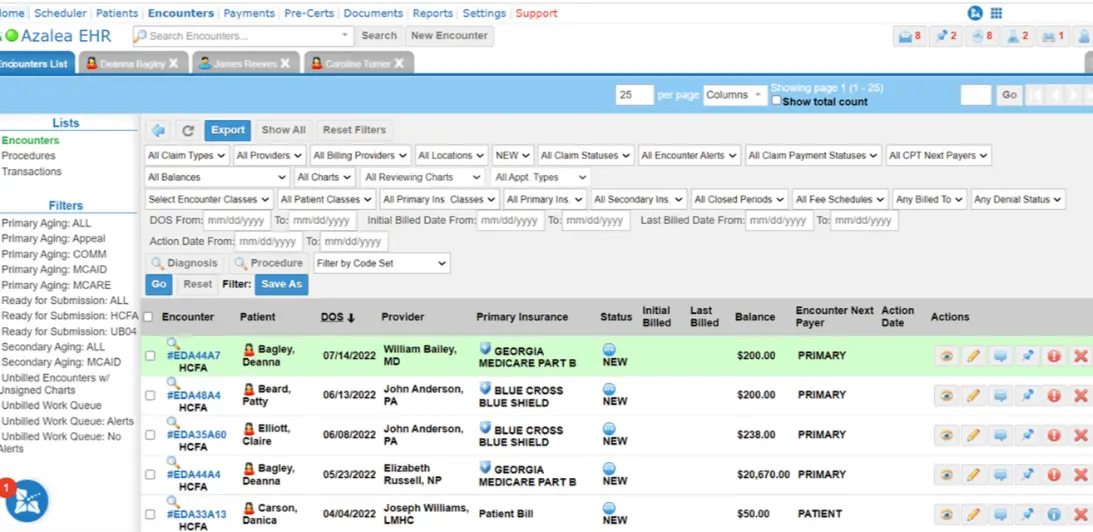Click the New Encounter button
This screenshot has height=532, width=1093.
point(450,36)
